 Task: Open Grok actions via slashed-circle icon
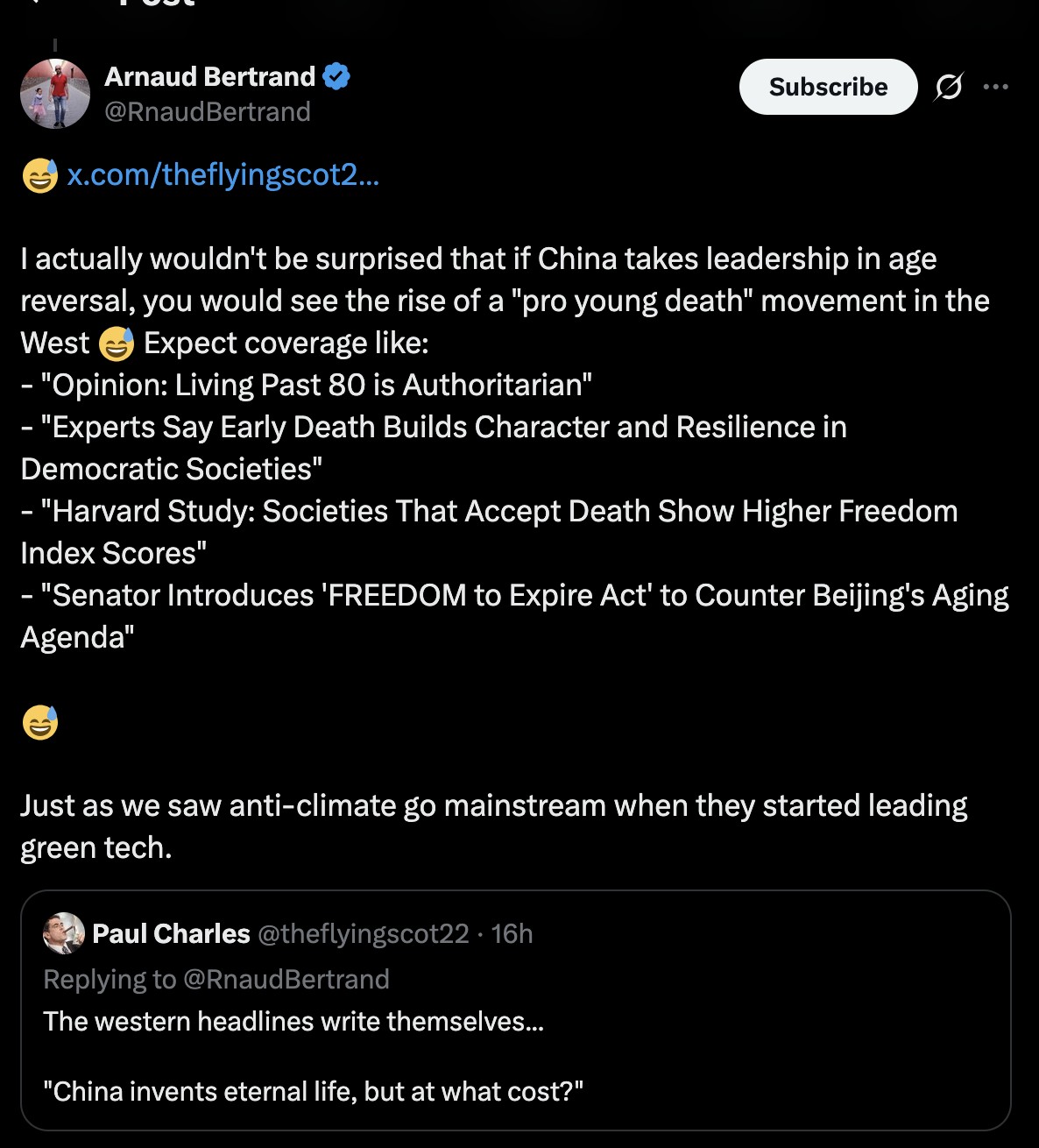pyautogui.click(x=948, y=87)
